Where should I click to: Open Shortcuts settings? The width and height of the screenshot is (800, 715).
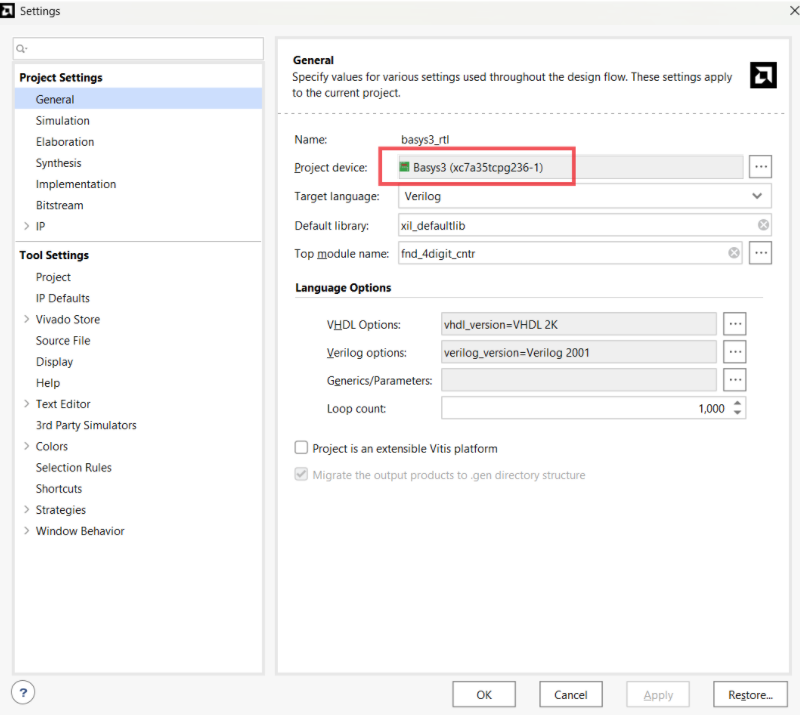click(x=59, y=488)
